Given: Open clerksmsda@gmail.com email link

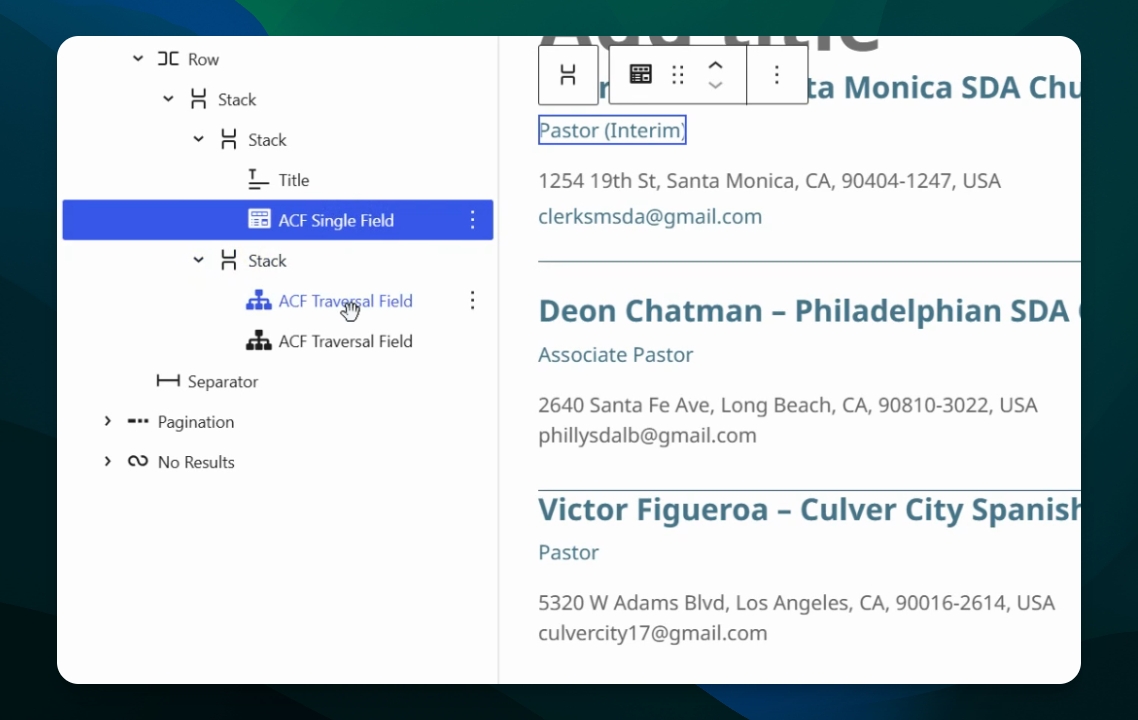Looking at the screenshot, I should pos(650,216).
